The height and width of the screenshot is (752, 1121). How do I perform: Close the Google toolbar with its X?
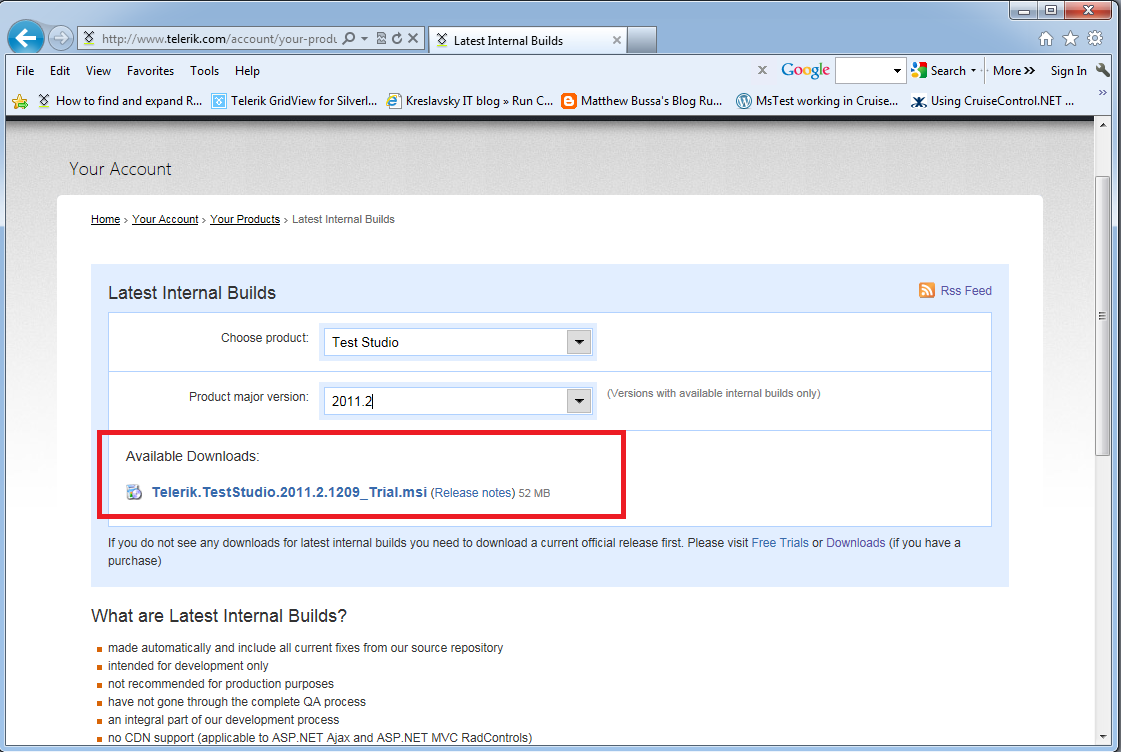pos(762,70)
